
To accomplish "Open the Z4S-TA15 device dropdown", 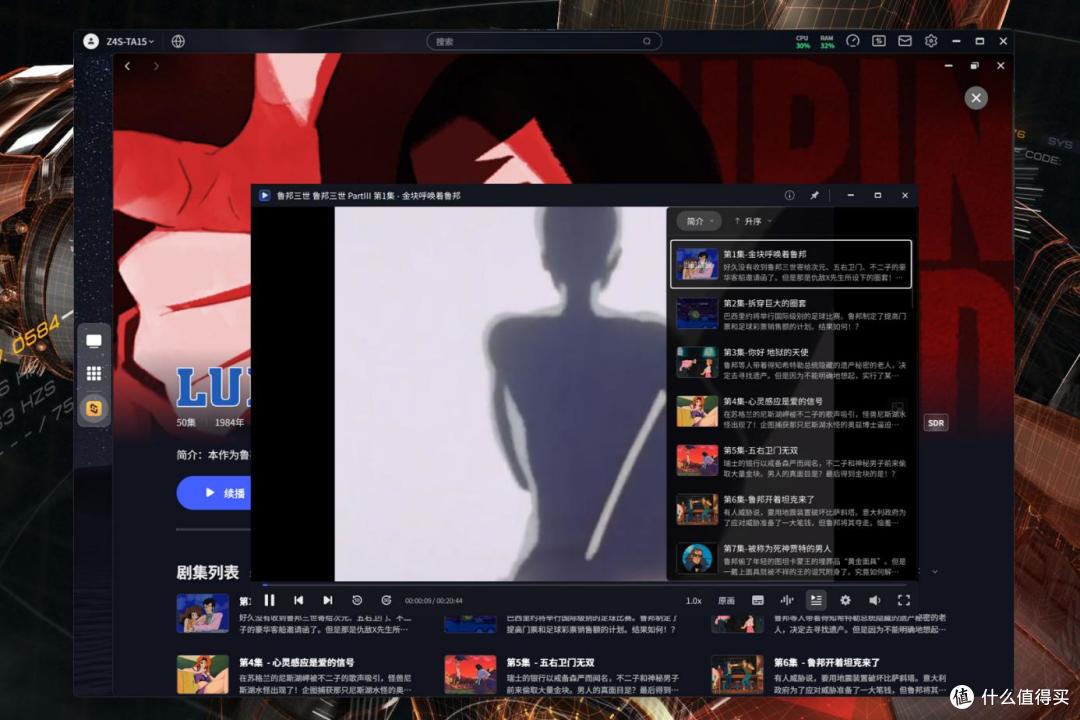I will coord(130,41).
